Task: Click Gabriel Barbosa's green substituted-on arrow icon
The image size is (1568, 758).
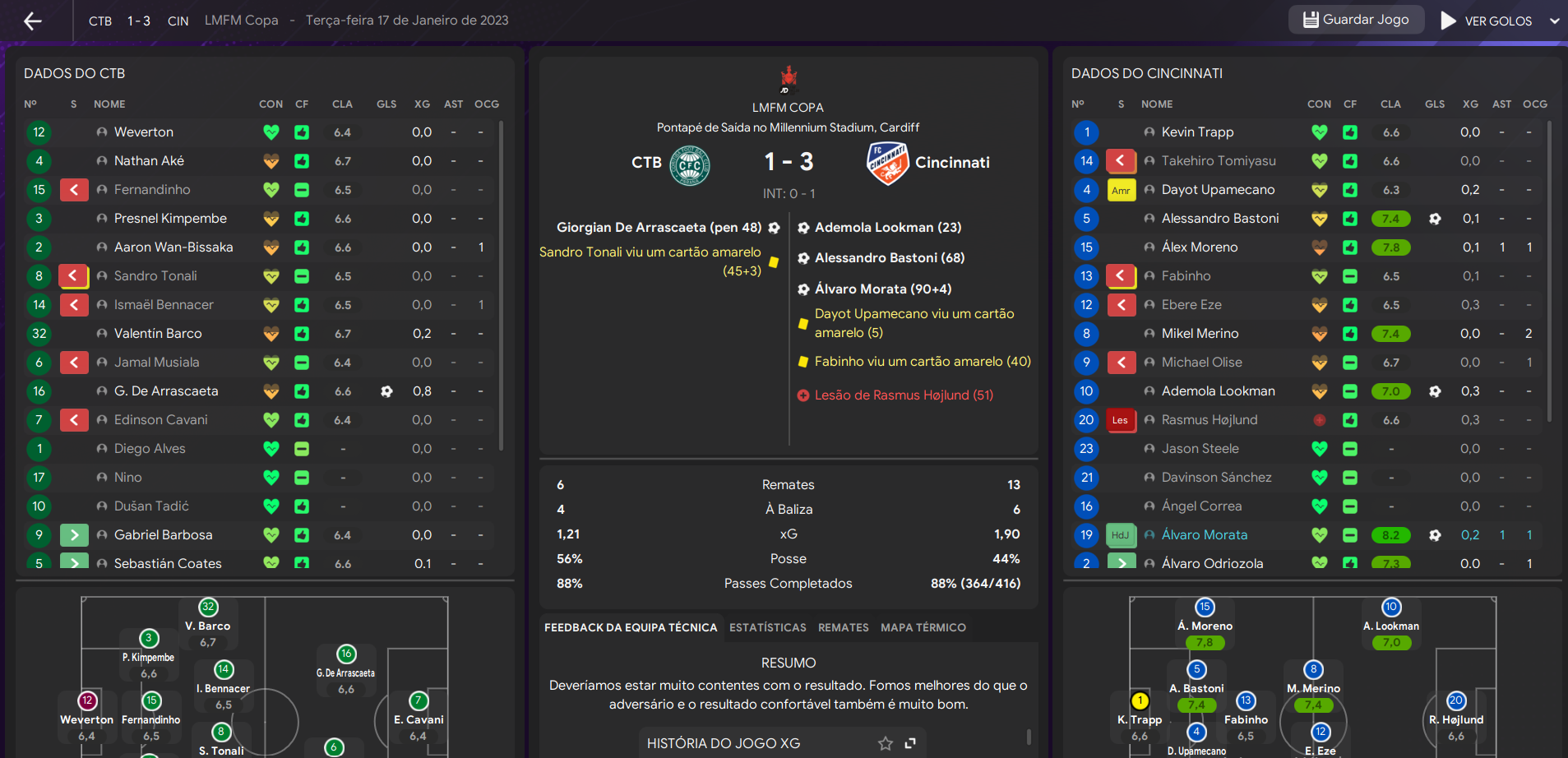Action: [x=74, y=535]
